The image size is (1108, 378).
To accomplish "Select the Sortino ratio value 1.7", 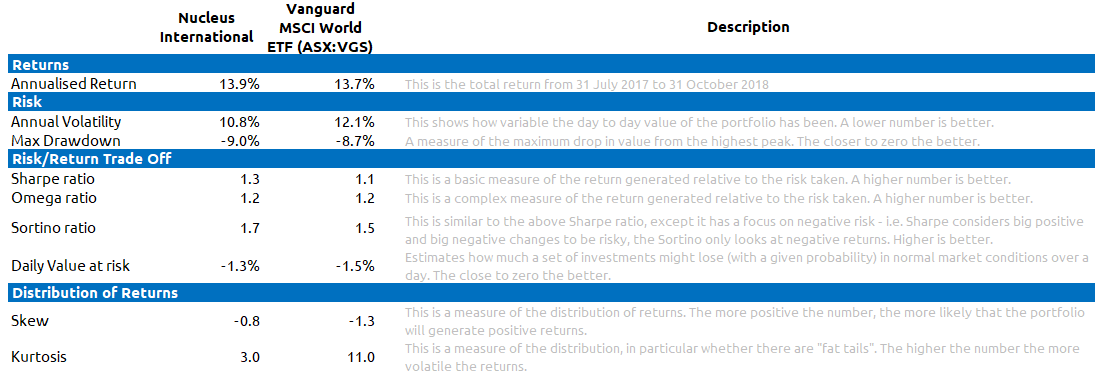I will (251, 228).
